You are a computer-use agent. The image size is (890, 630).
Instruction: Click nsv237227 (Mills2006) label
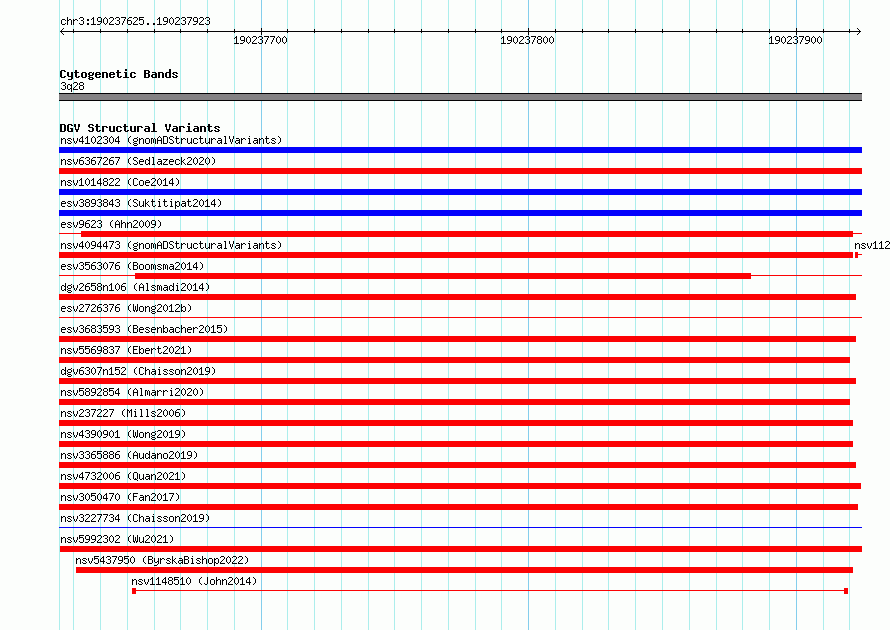point(123,413)
